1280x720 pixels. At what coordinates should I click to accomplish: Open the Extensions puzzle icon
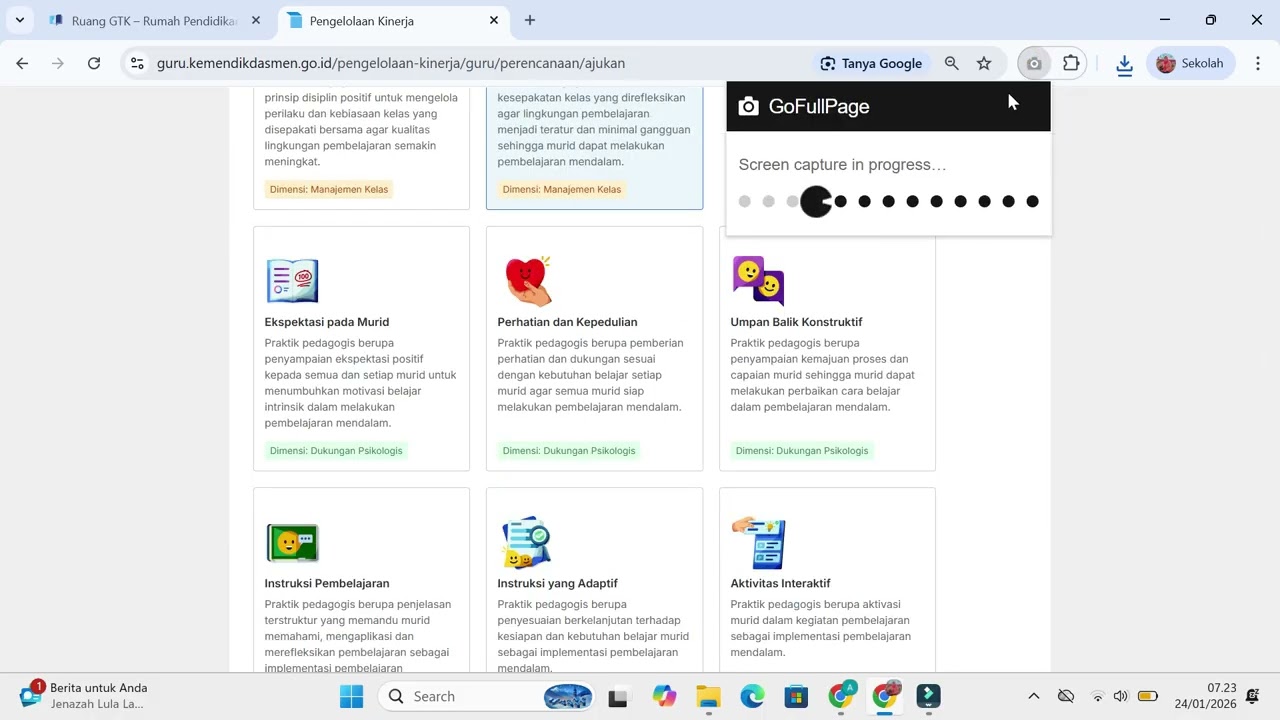pyautogui.click(x=1071, y=63)
